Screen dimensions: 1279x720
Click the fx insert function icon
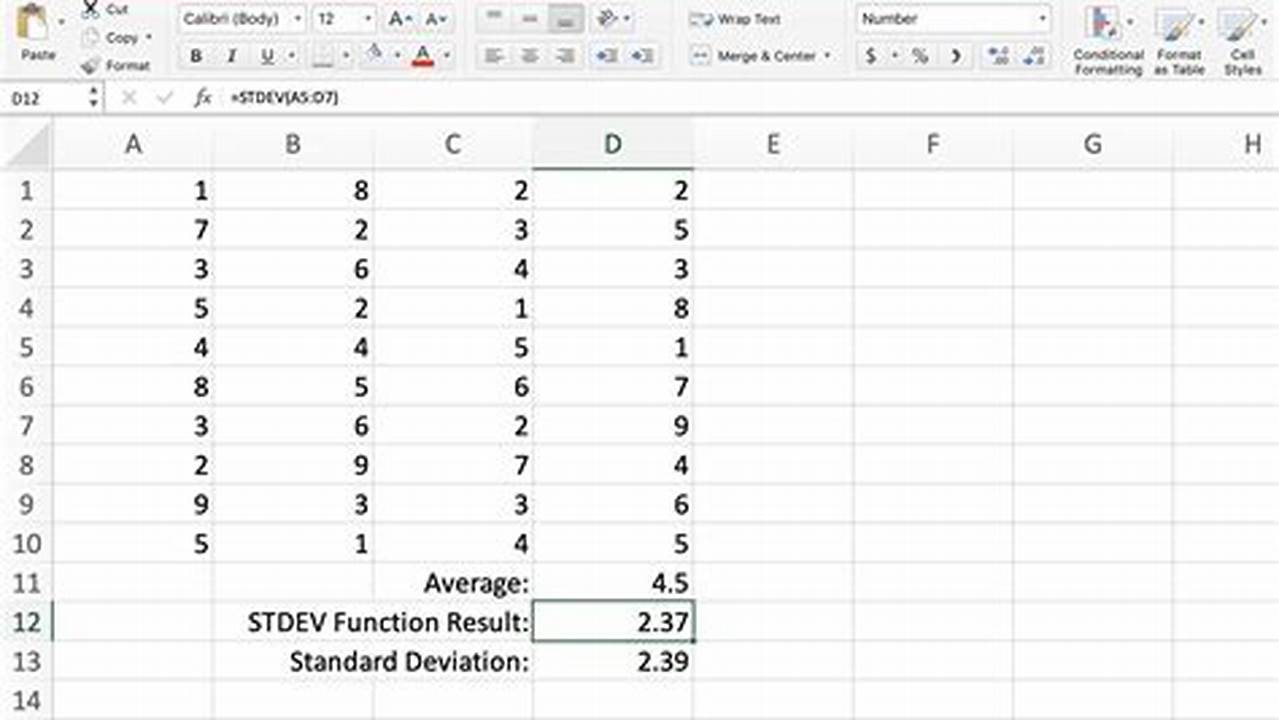(x=203, y=97)
